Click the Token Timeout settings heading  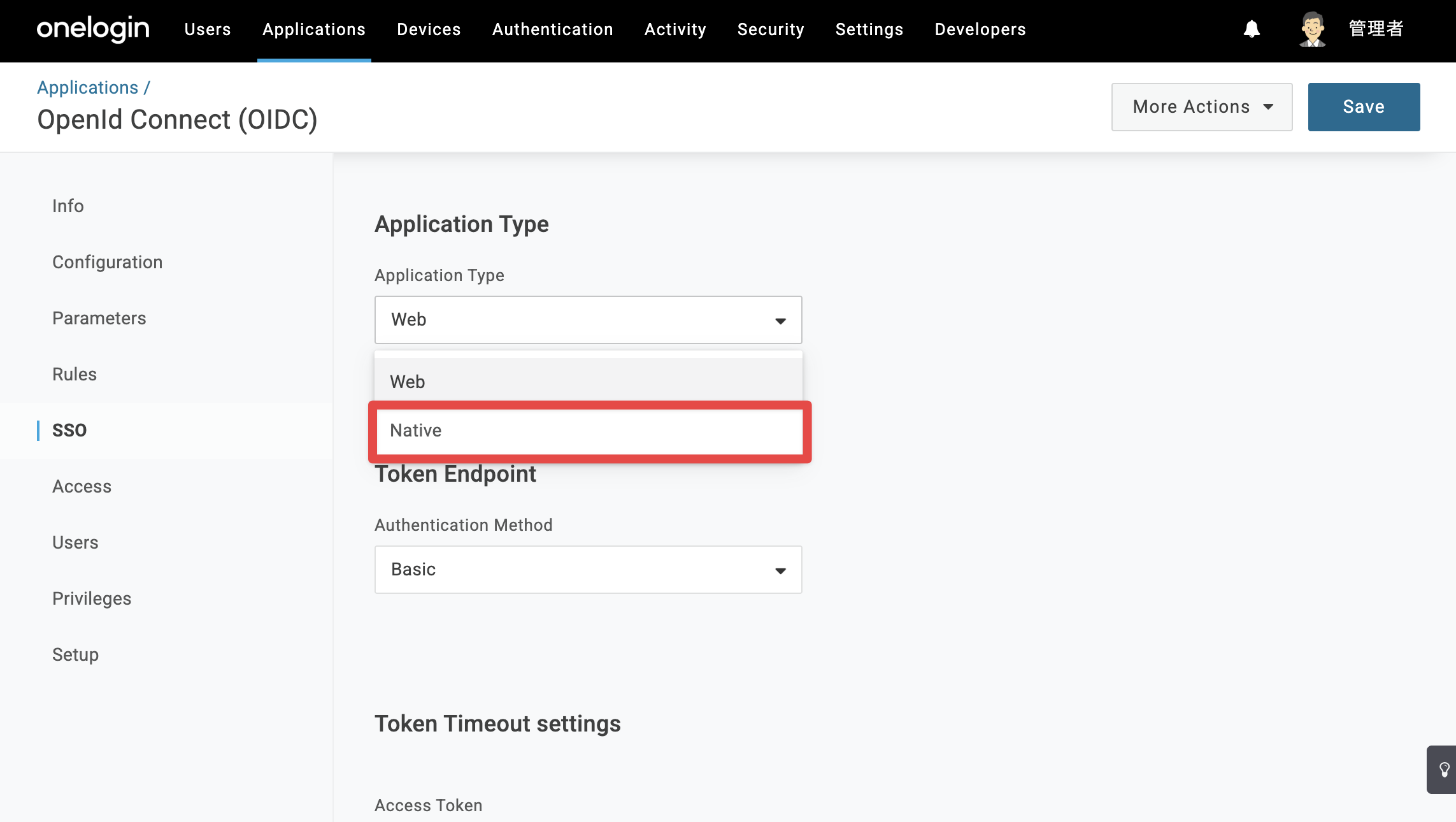497,724
